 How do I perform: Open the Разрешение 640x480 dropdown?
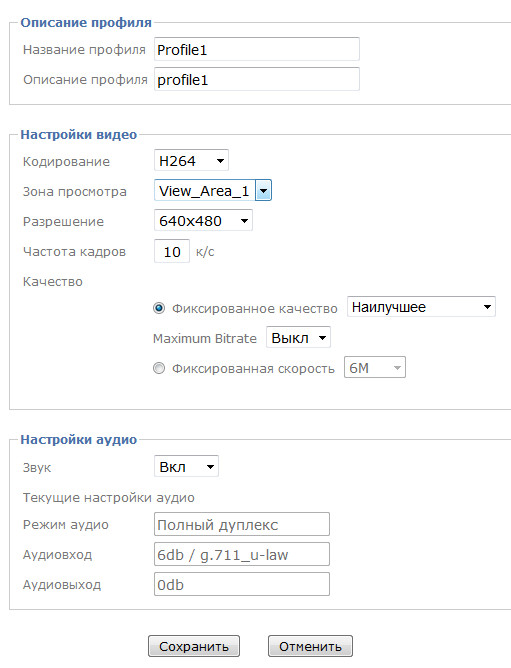(203, 221)
